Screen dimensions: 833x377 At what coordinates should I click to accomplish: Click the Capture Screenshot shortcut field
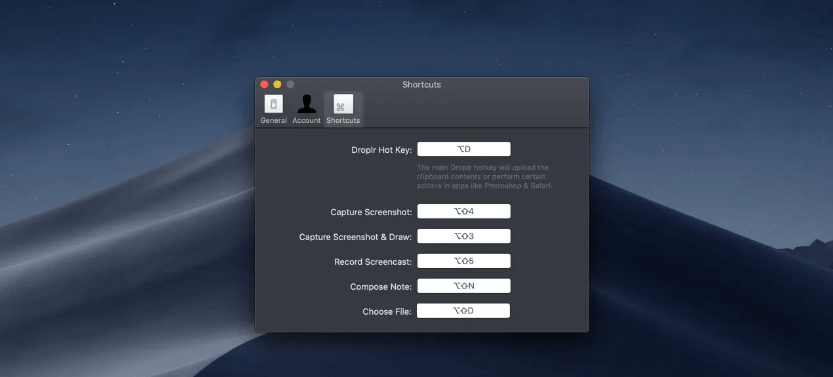point(464,211)
